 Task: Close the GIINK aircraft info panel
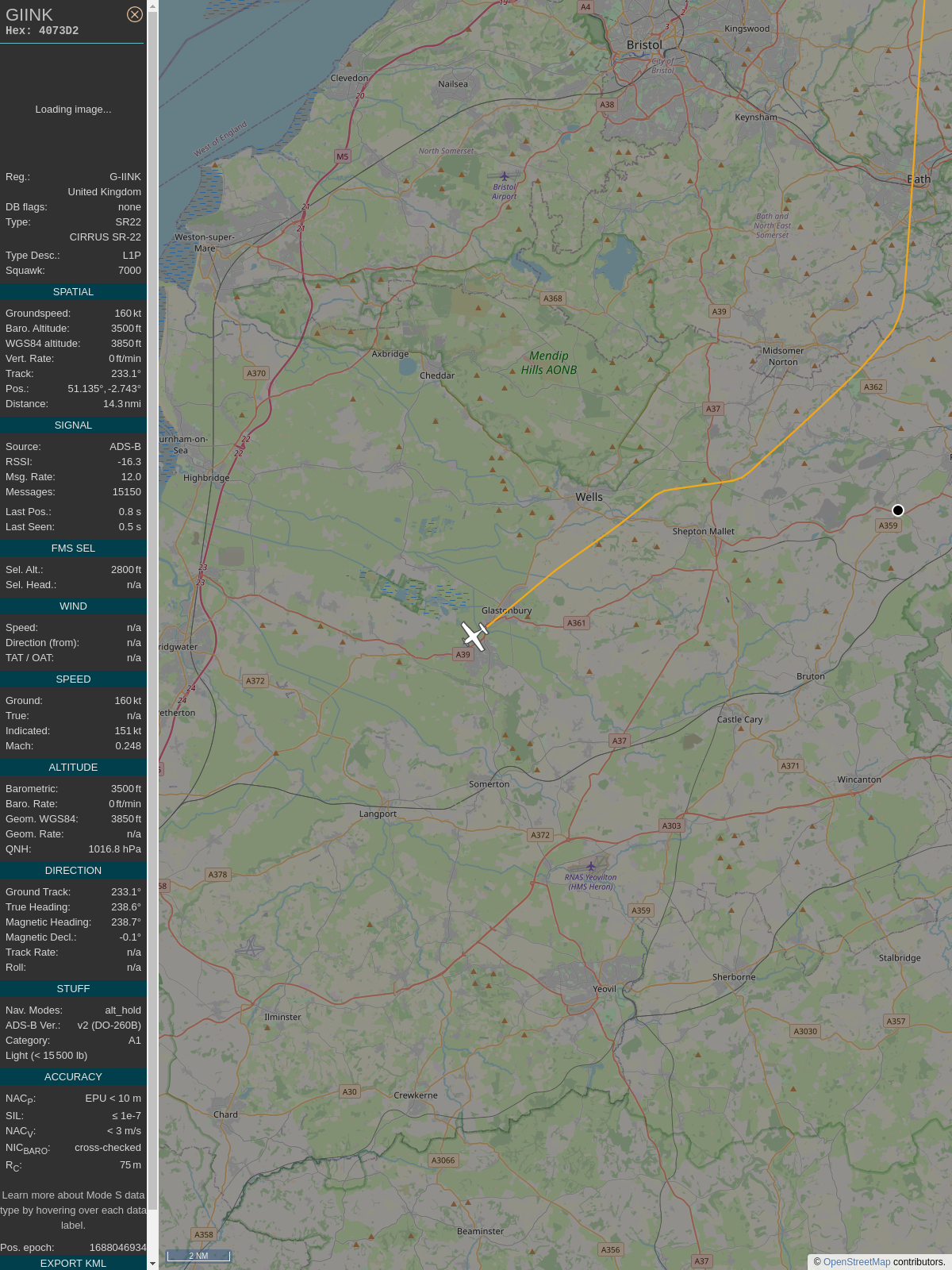pyautogui.click(x=135, y=14)
